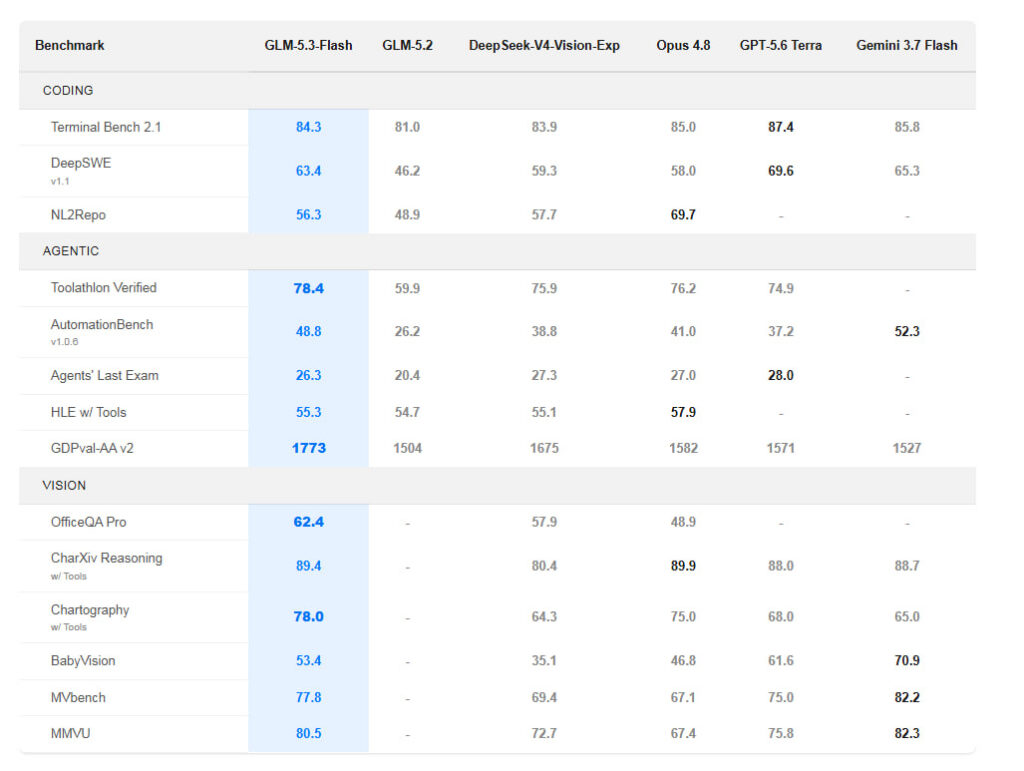Click the Agents' Last Exam label

[x=104, y=375]
